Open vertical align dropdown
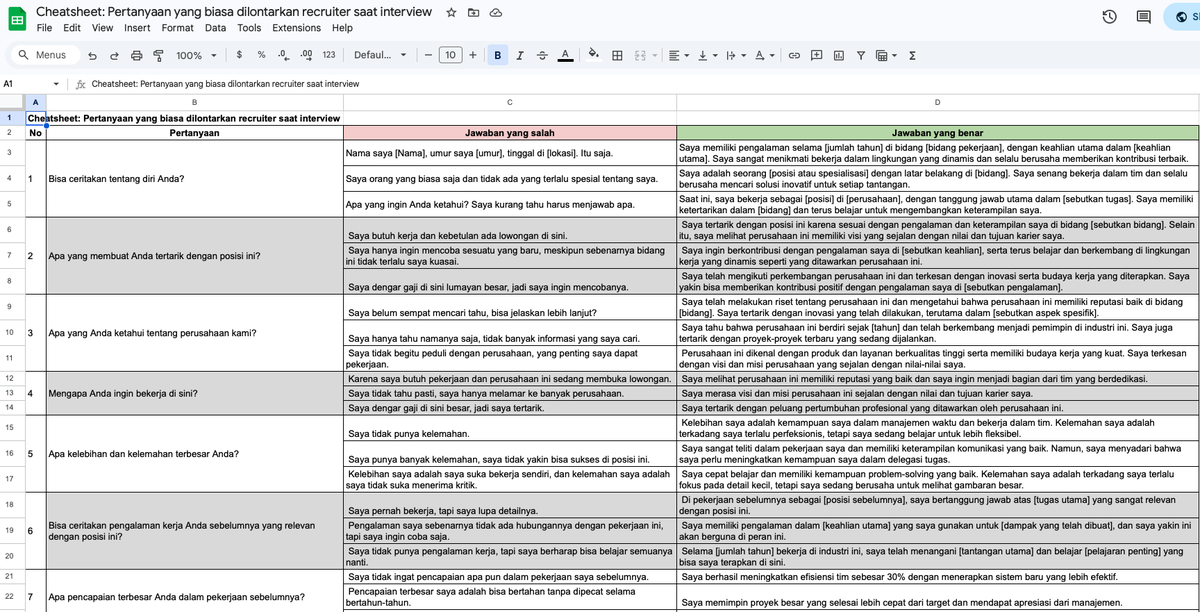The image size is (1200, 612). [x=706, y=56]
